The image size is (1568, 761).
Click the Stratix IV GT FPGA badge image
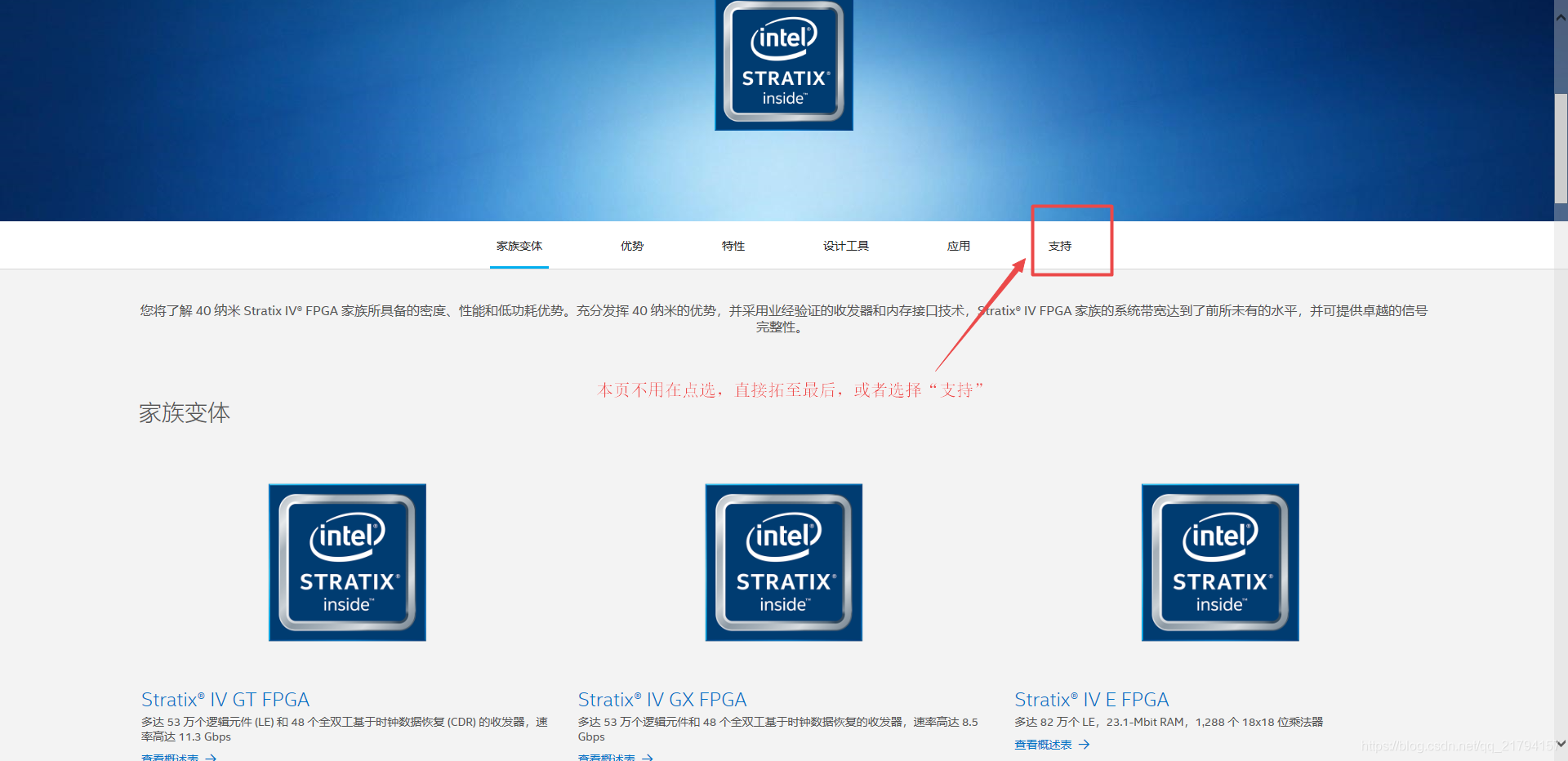[x=347, y=563]
